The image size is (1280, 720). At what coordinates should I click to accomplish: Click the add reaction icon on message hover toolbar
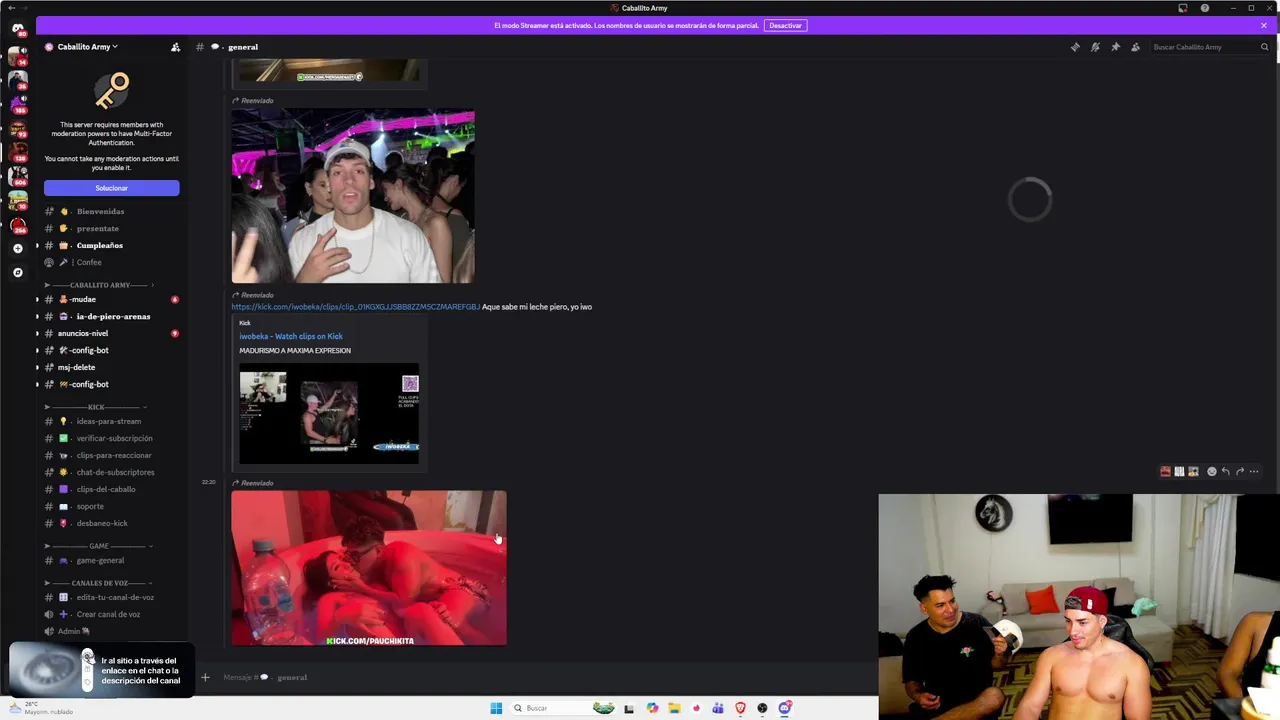tap(1211, 471)
